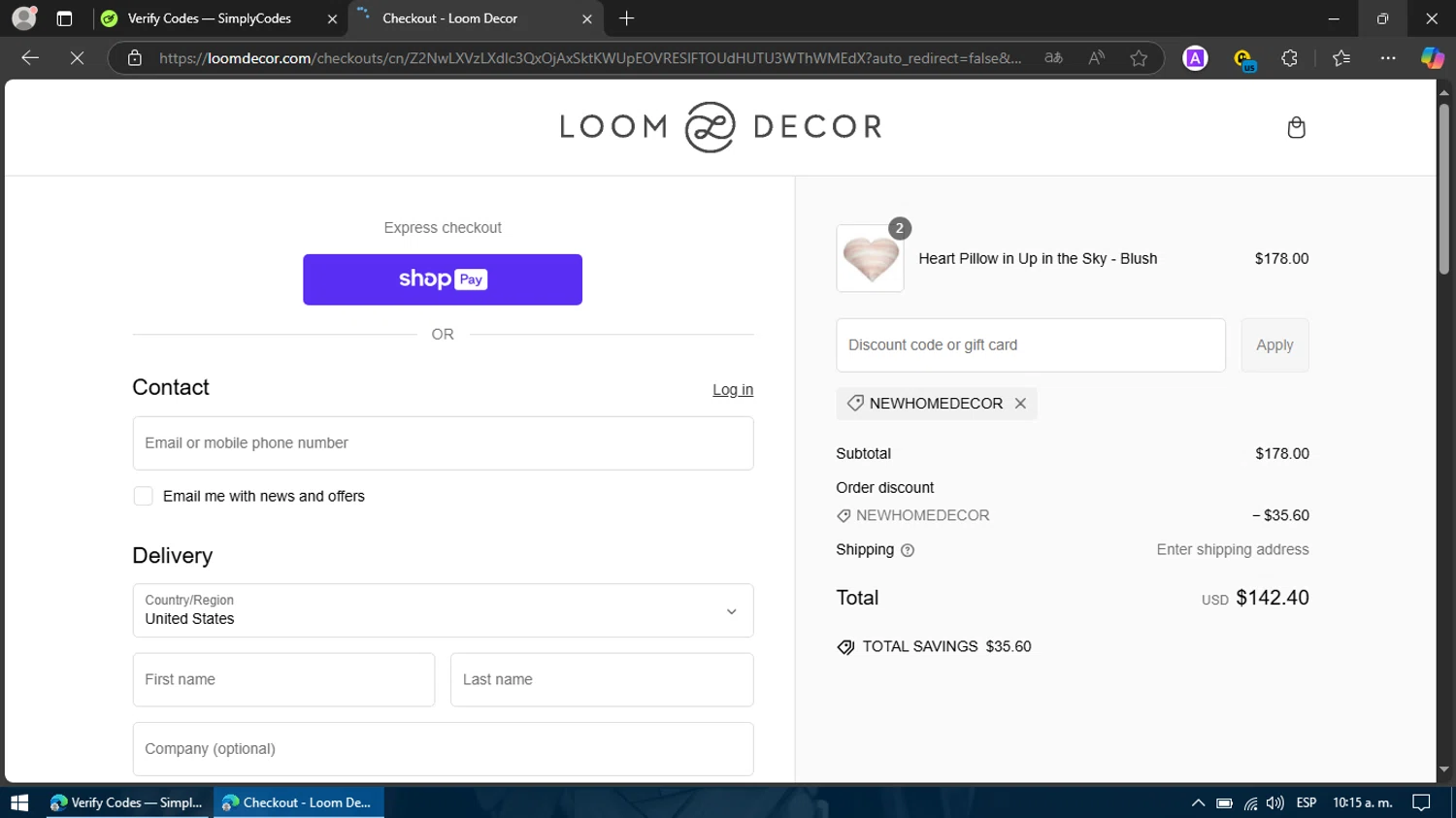The height and width of the screenshot is (818, 1456).
Task: Click the browser address bar URL
Action: pyautogui.click(x=590, y=58)
